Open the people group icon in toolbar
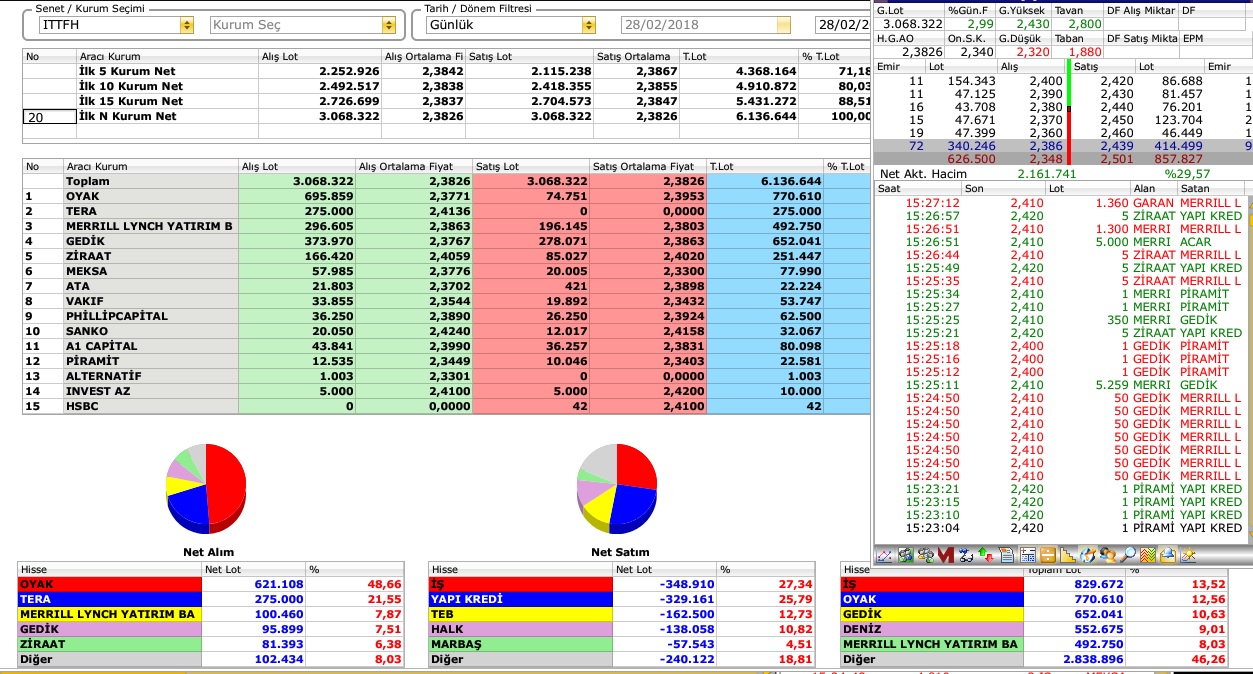This screenshot has height=674, width=1253. pyautogui.click(x=926, y=555)
